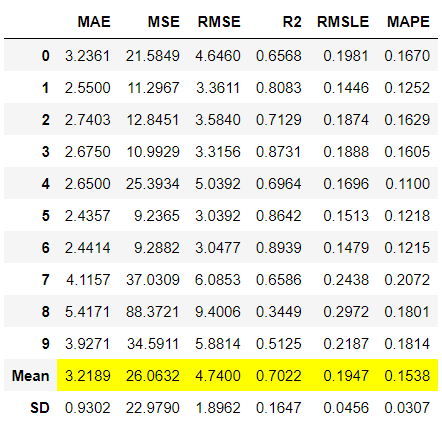
Task: Select the Mean row label
Action: tap(31, 376)
